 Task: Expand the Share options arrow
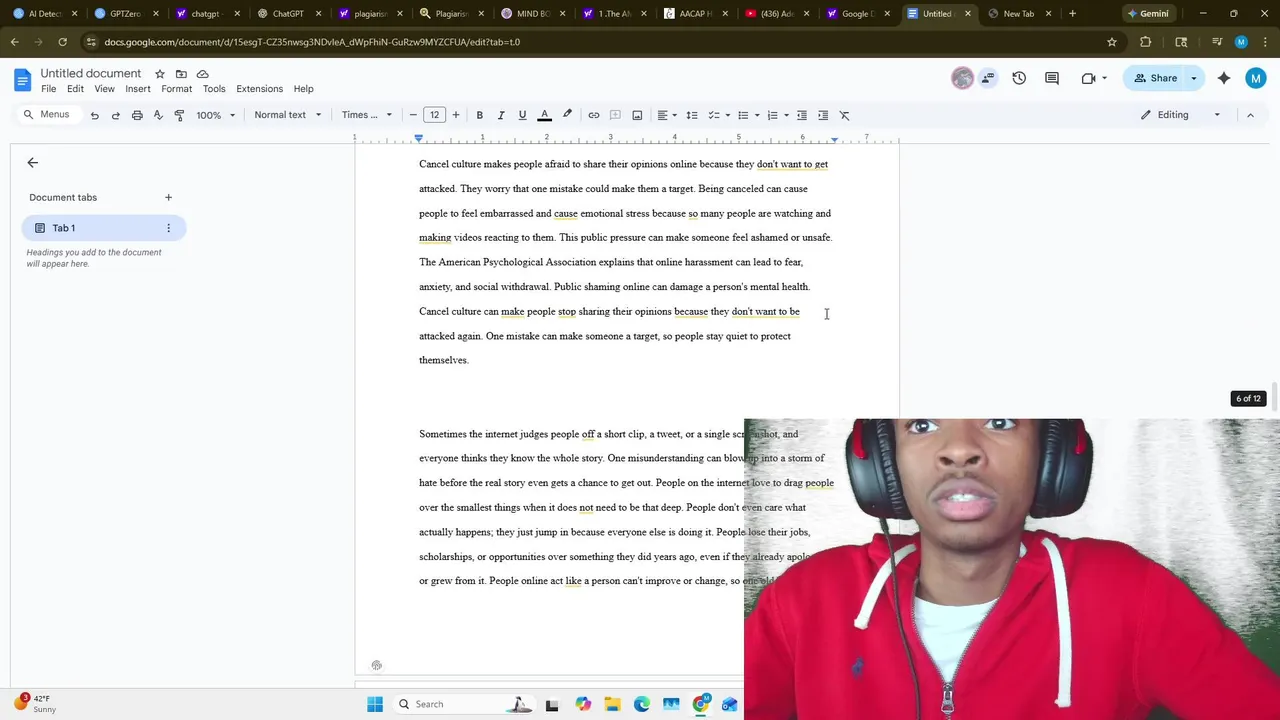pos(1194,78)
